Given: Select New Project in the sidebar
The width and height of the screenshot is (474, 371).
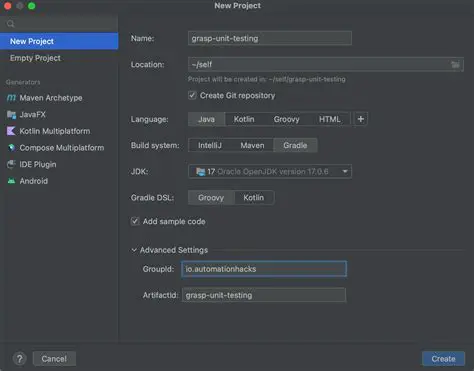Looking at the screenshot, I should (x=59, y=41).
